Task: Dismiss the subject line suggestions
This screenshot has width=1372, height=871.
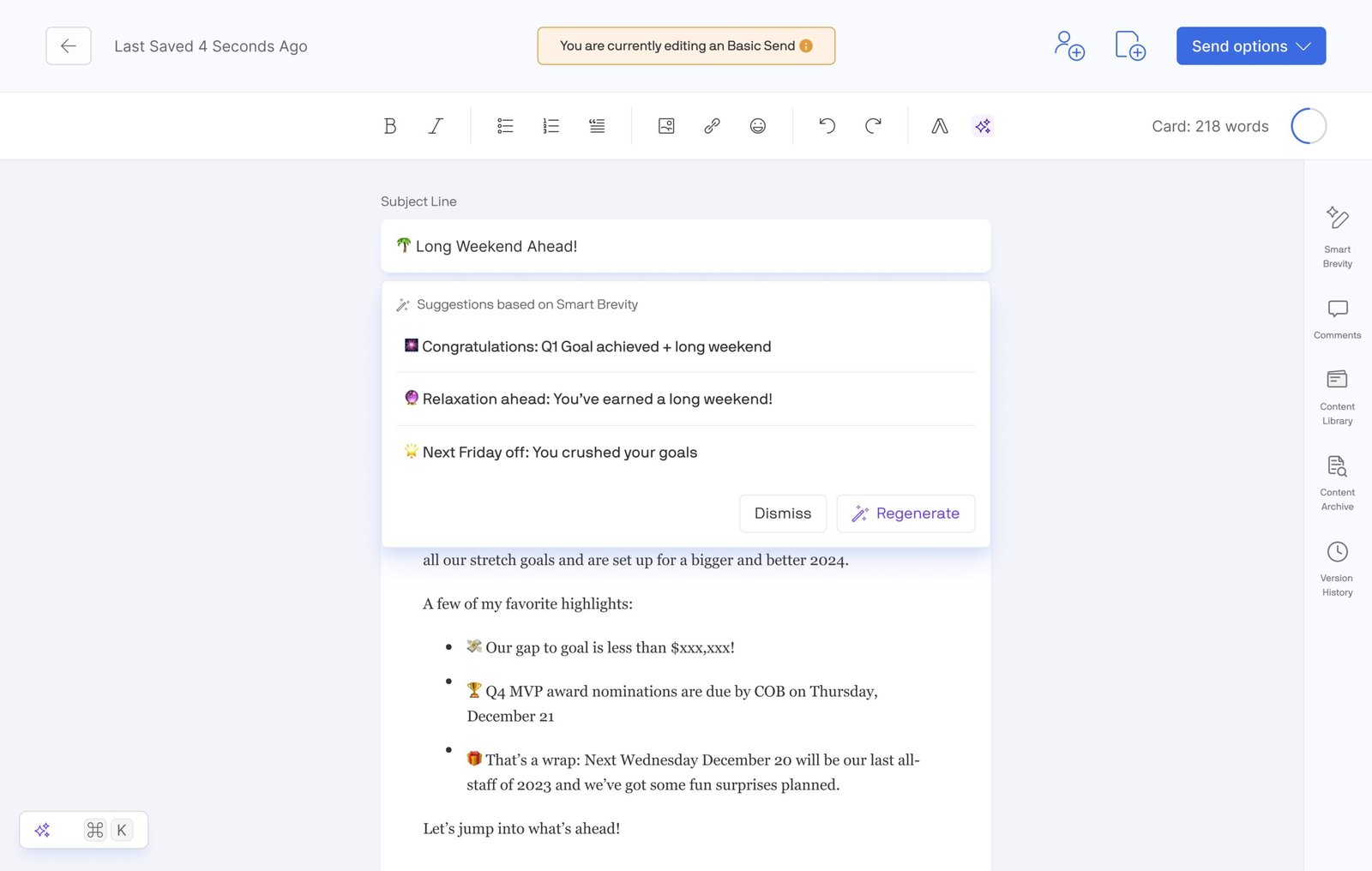Action: click(x=783, y=514)
